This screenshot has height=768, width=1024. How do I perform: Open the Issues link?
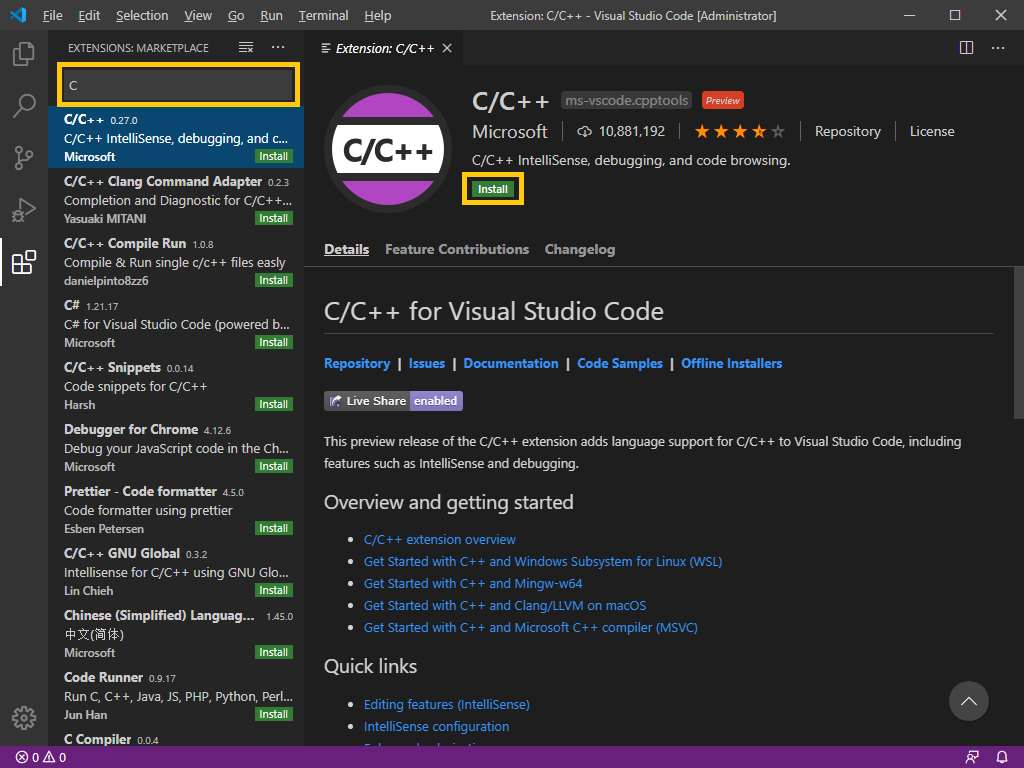pos(426,364)
